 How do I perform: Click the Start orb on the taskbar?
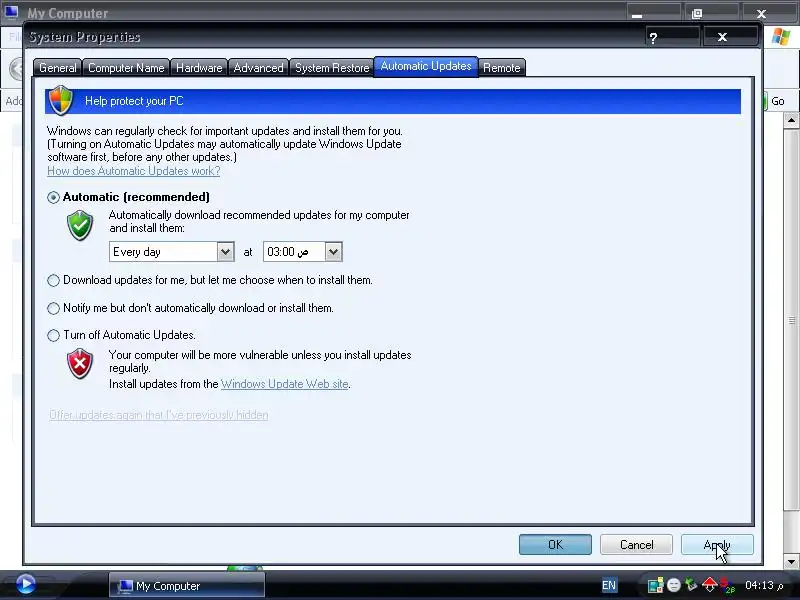click(x=26, y=584)
